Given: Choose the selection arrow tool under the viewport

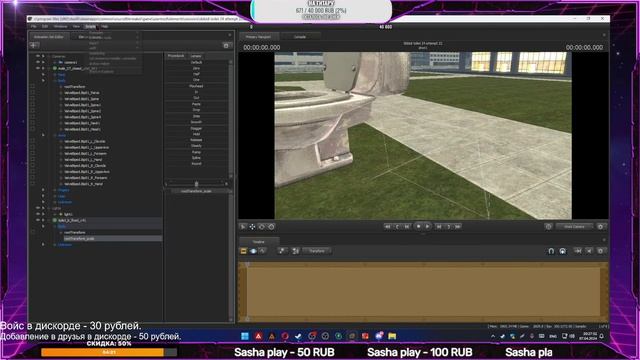Looking at the screenshot, I should point(243,227).
